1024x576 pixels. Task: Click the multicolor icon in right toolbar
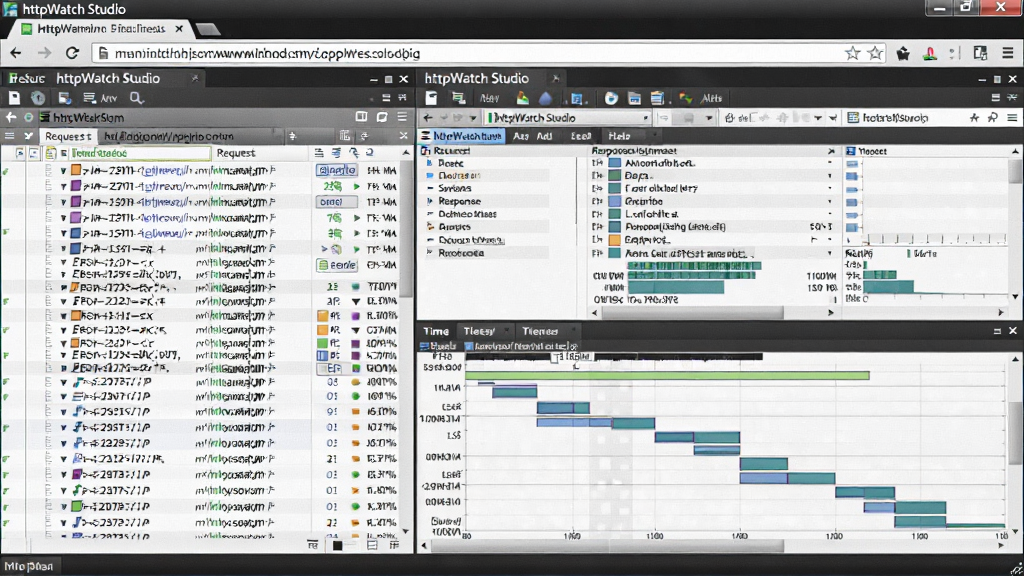tap(685, 98)
